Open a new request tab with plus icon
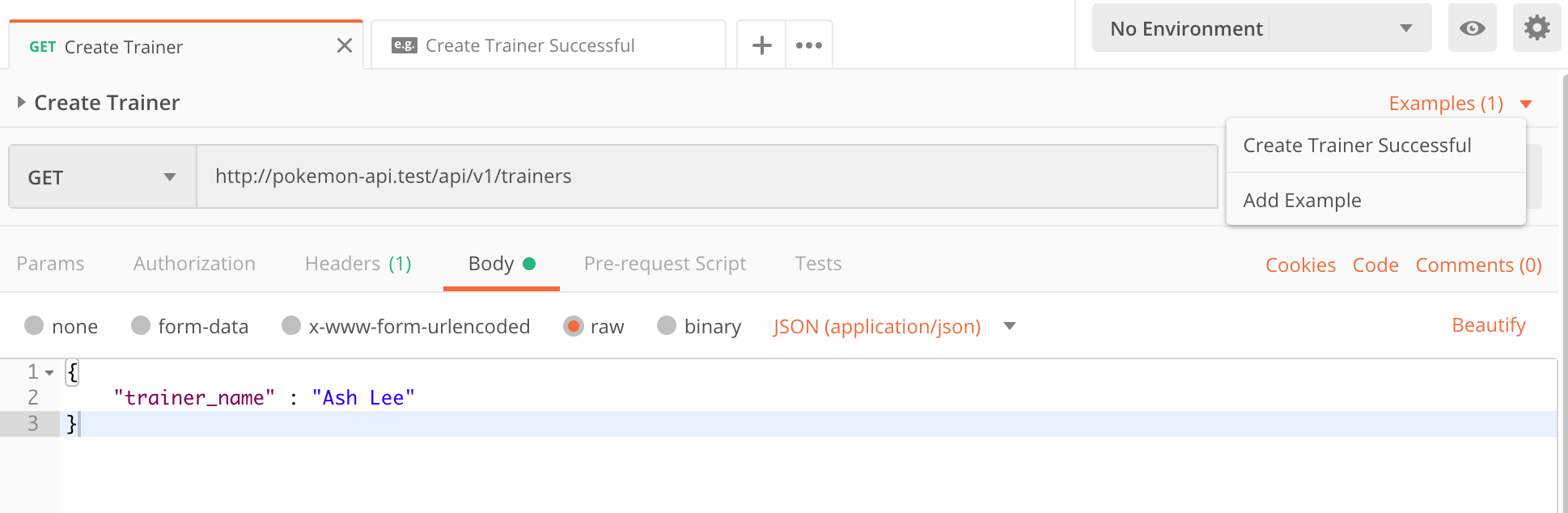This screenshot has height=513, width=1568. pos(761,45)
